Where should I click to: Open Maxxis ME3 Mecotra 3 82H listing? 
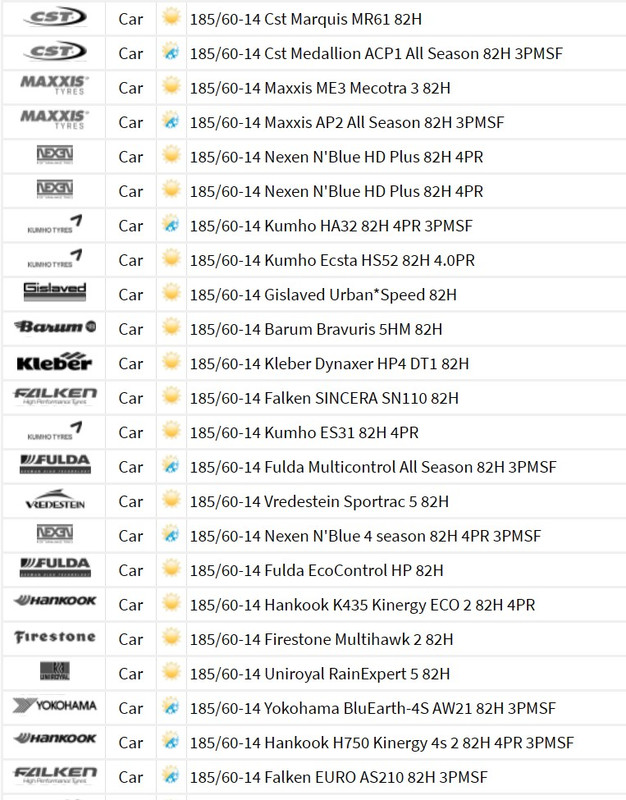click(320, 88)
